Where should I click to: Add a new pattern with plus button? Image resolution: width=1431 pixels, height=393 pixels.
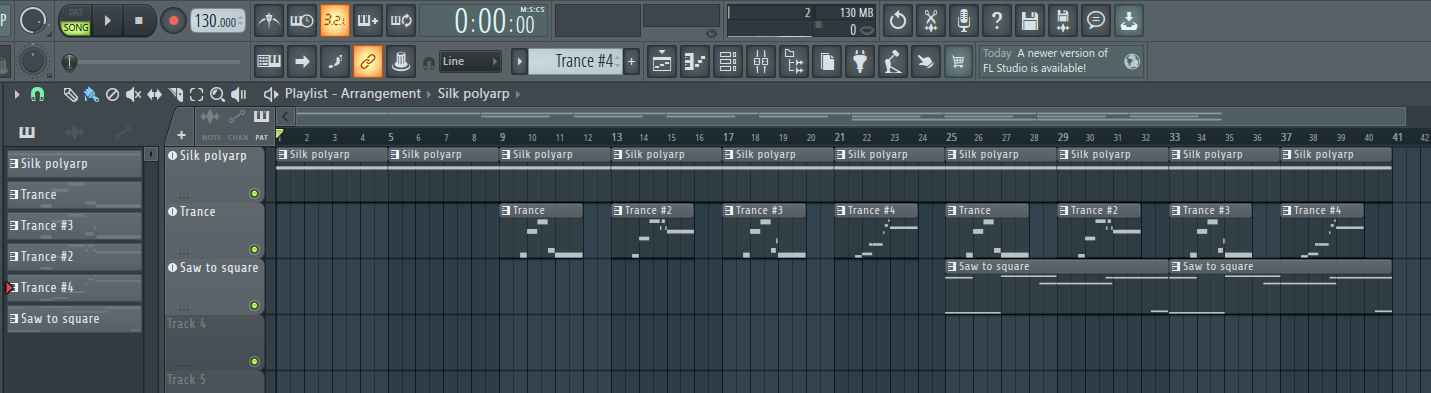pyautogui.click(x=631, y=62)
